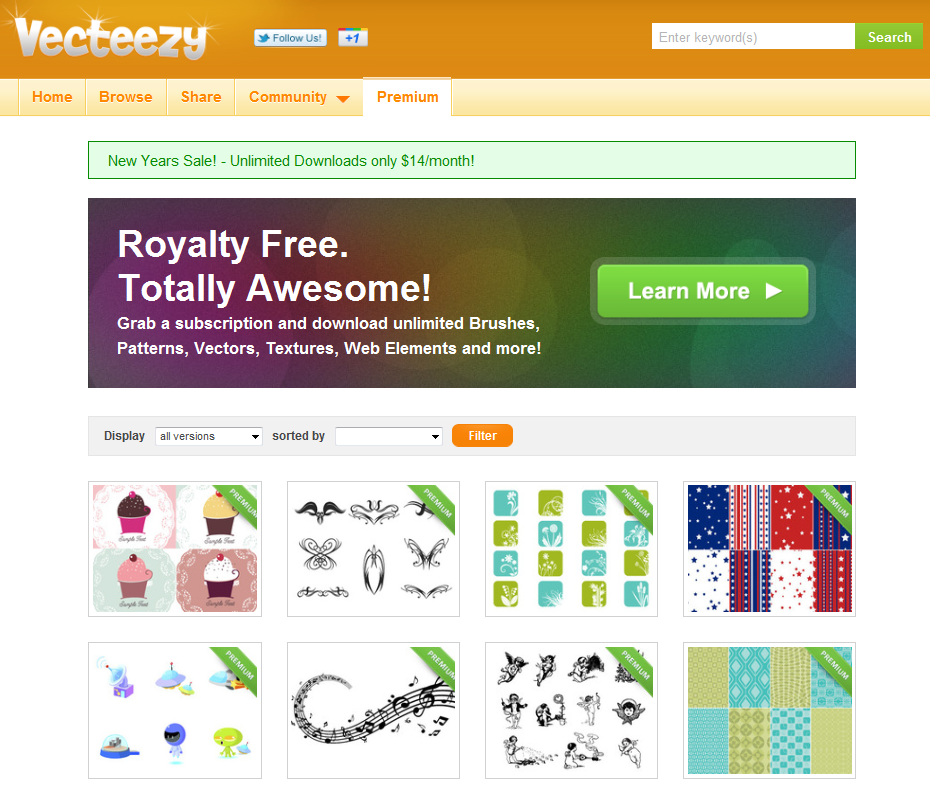930x789 pixels.
Task: Open the cherub silhouettes vector thumbnail
Action: pos(571,710)
